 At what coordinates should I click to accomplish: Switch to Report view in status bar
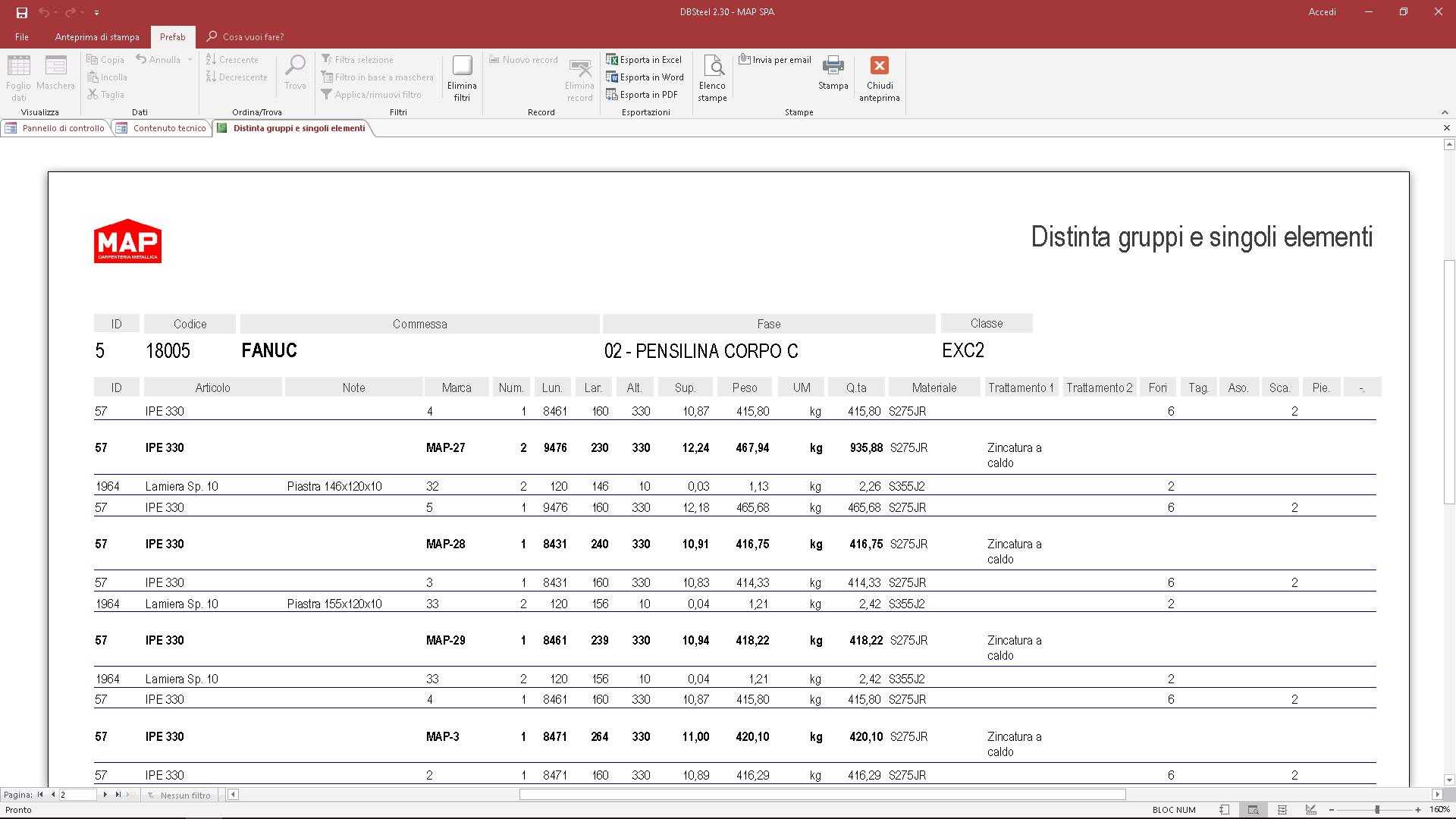pyautogui.click(x=1225, y=810)
